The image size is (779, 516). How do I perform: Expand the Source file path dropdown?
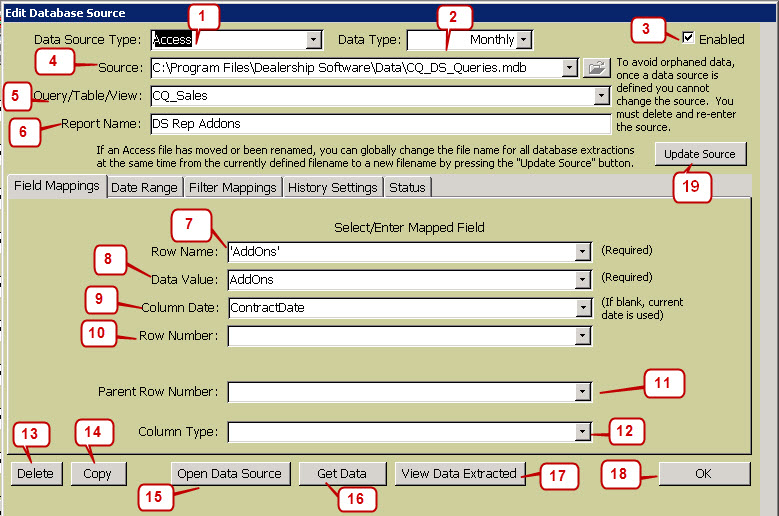570,68
